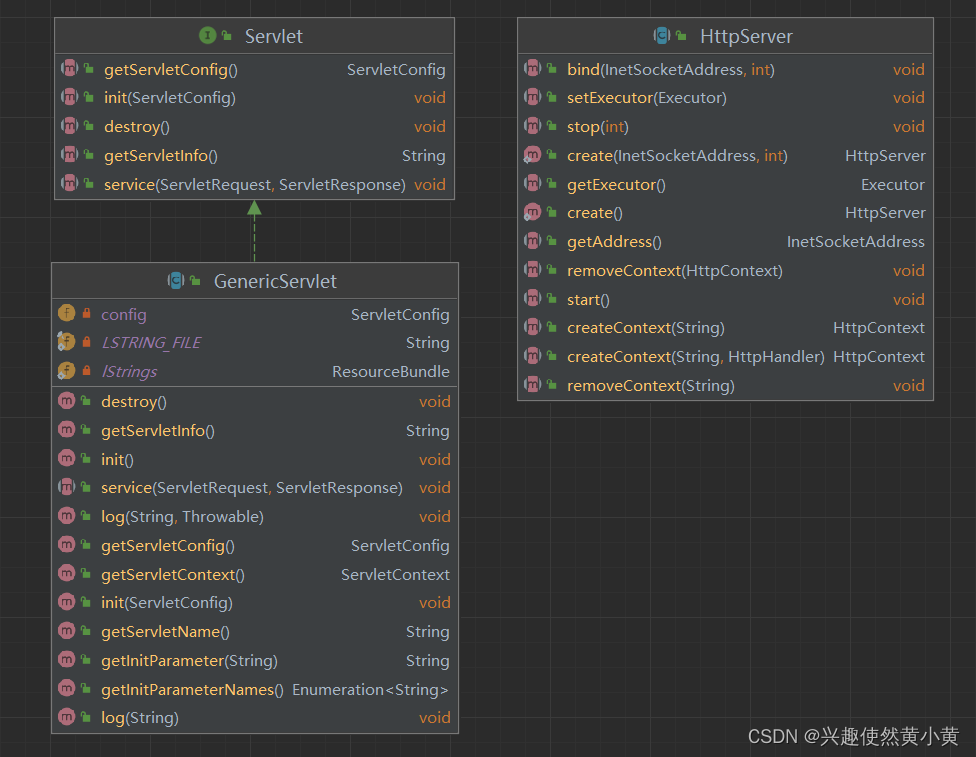
Task: Select getServletInfo() in the Servlet box
Action: pos(161,156)
